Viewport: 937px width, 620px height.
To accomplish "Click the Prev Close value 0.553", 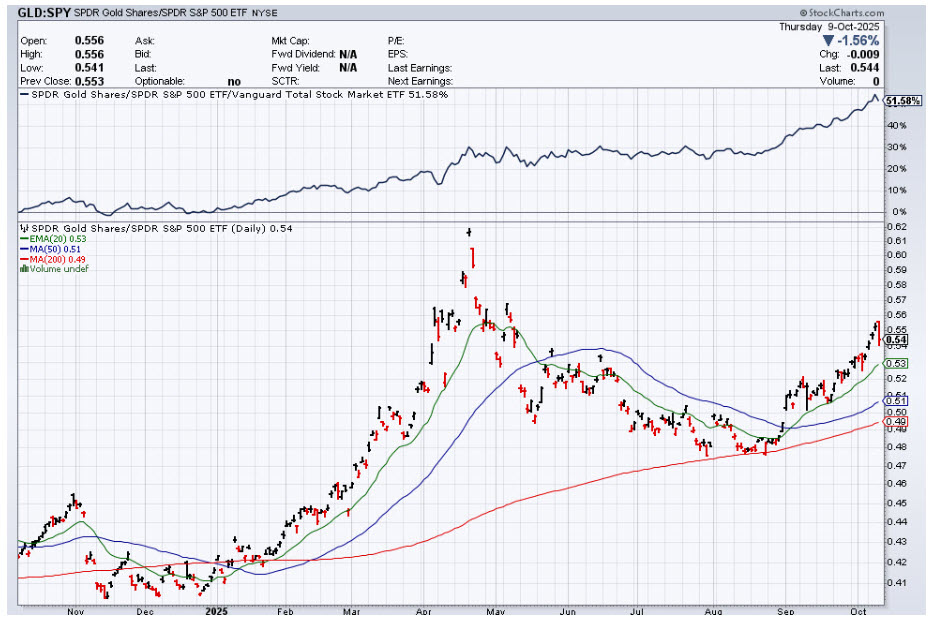I will (90, 81).
